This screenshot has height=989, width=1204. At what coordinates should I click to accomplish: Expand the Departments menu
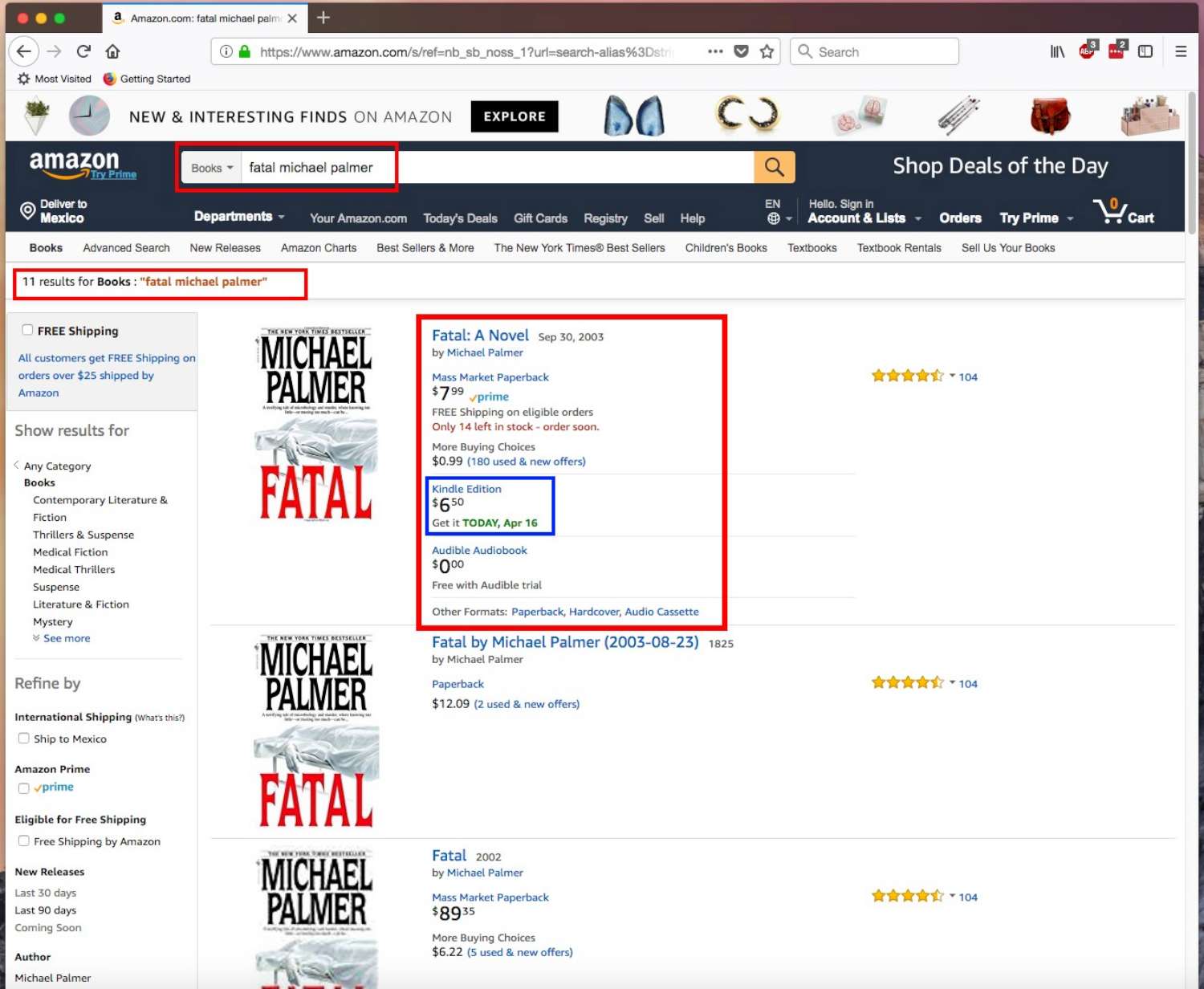(239, 217)
